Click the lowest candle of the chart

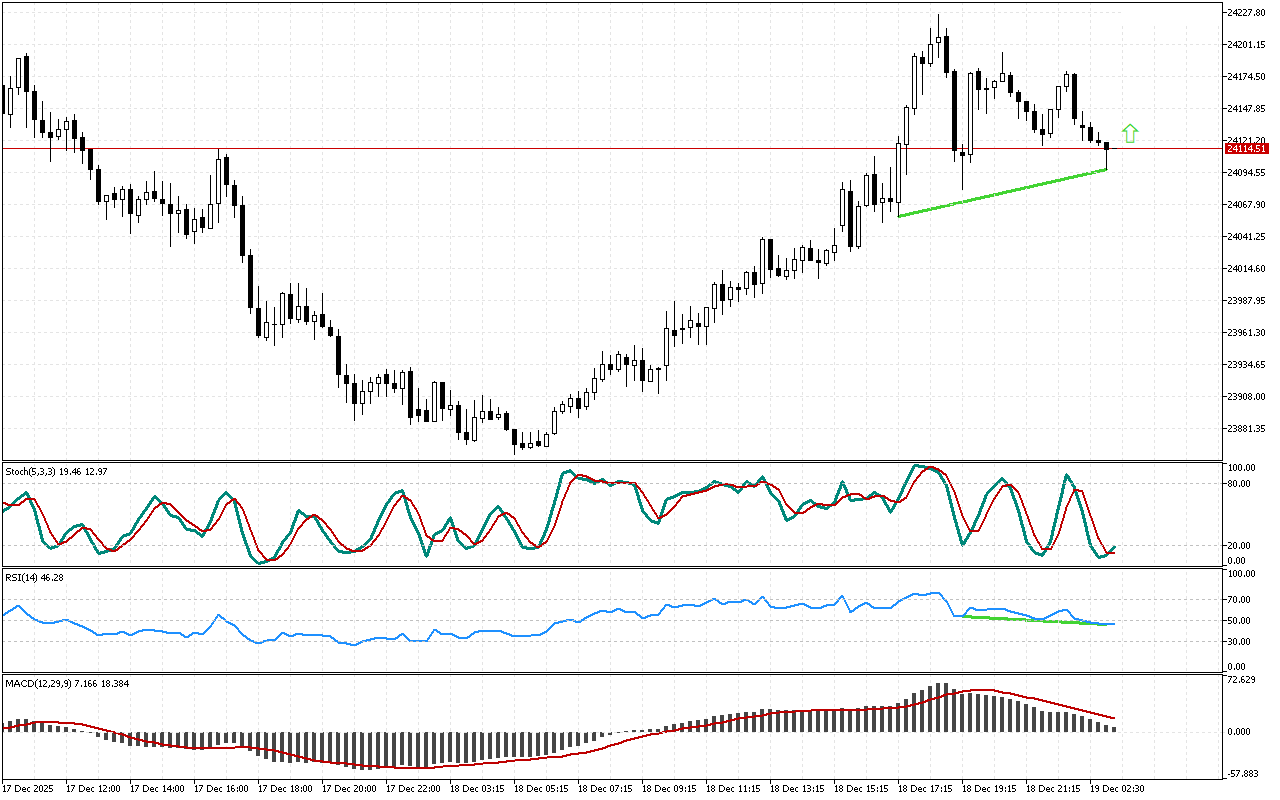coord(515,439)
